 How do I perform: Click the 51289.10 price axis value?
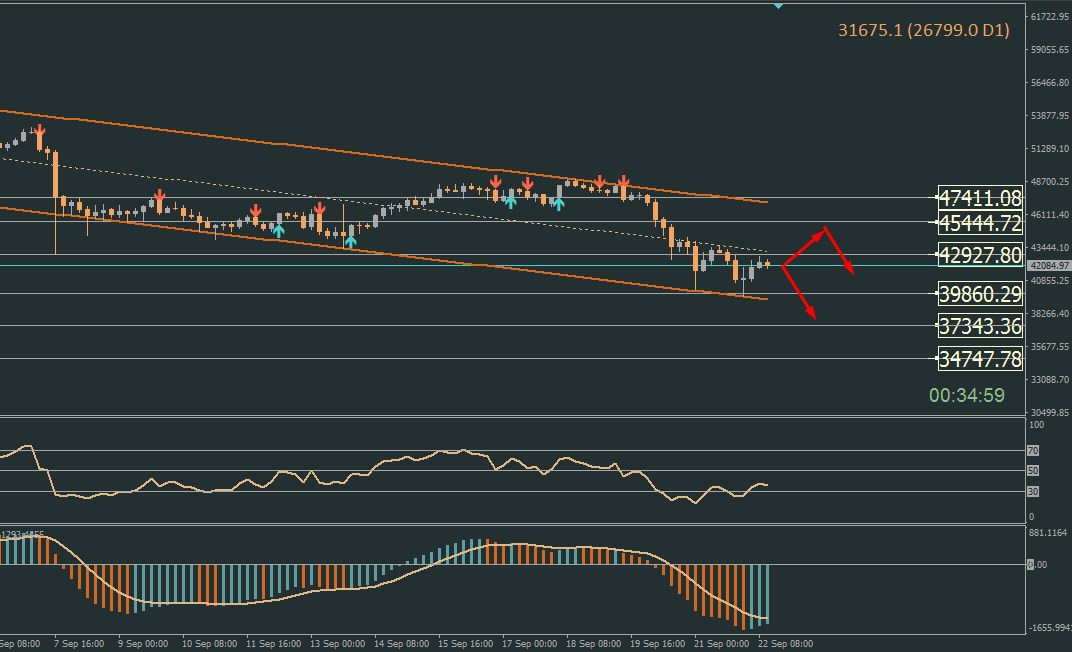[x=1049, y=148]
